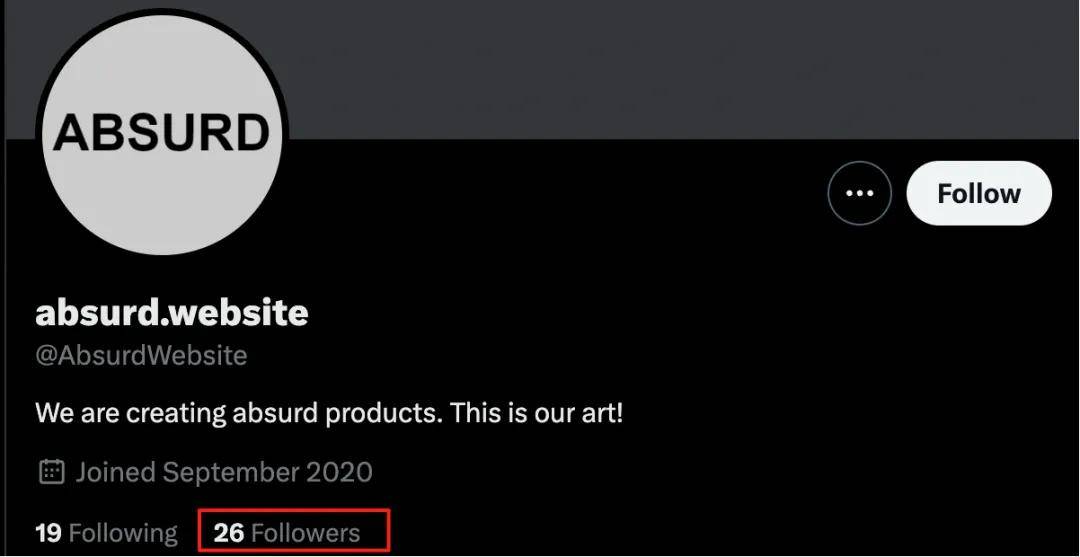
Task: Select the @AbsurdWebsite handle
Action: (141, 355)
